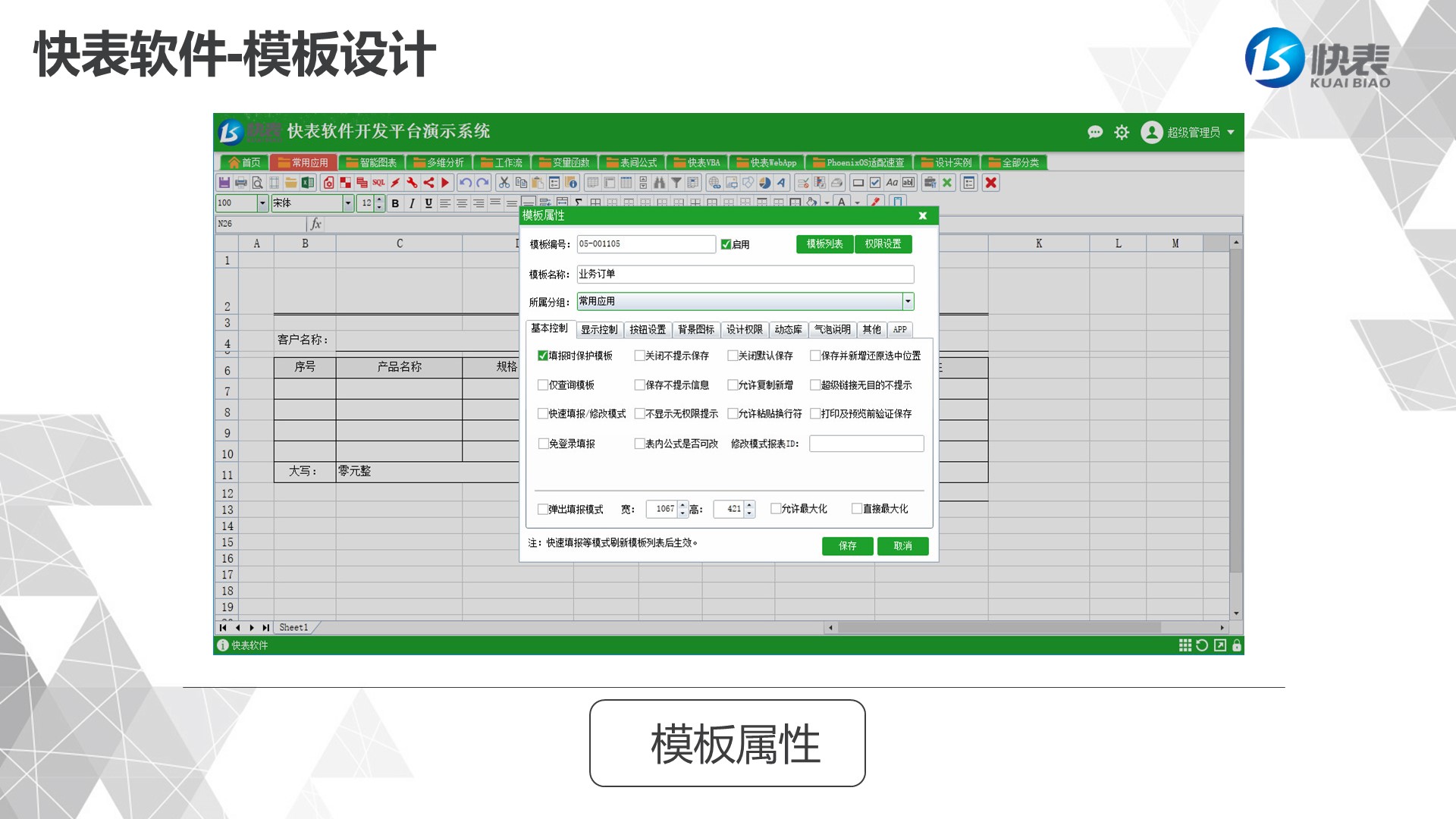Toggle Italic formatting
1456x819 pixels.
[x=412, y=203]
